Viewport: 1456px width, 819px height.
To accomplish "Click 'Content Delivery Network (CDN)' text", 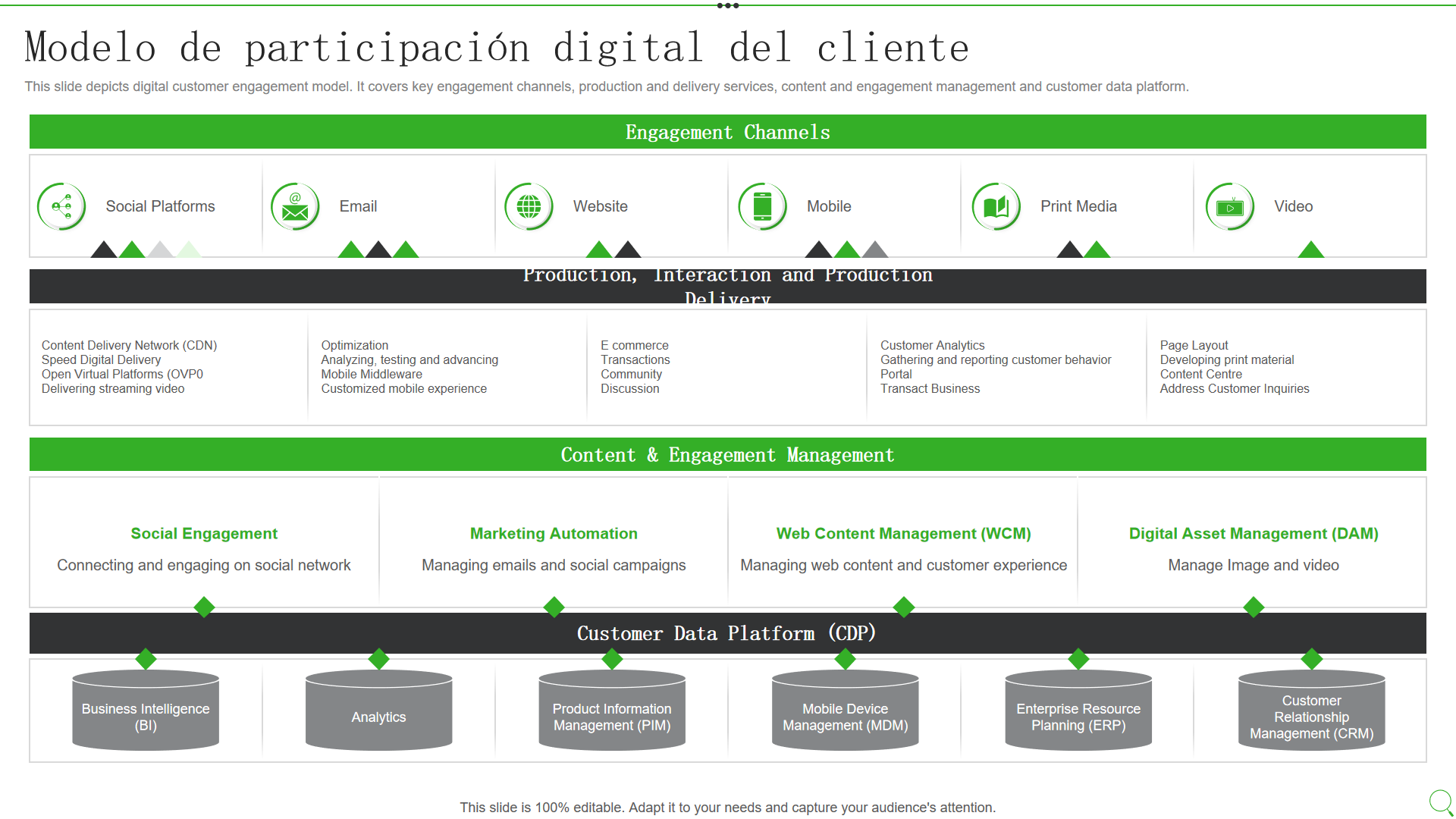I will 129,345.
